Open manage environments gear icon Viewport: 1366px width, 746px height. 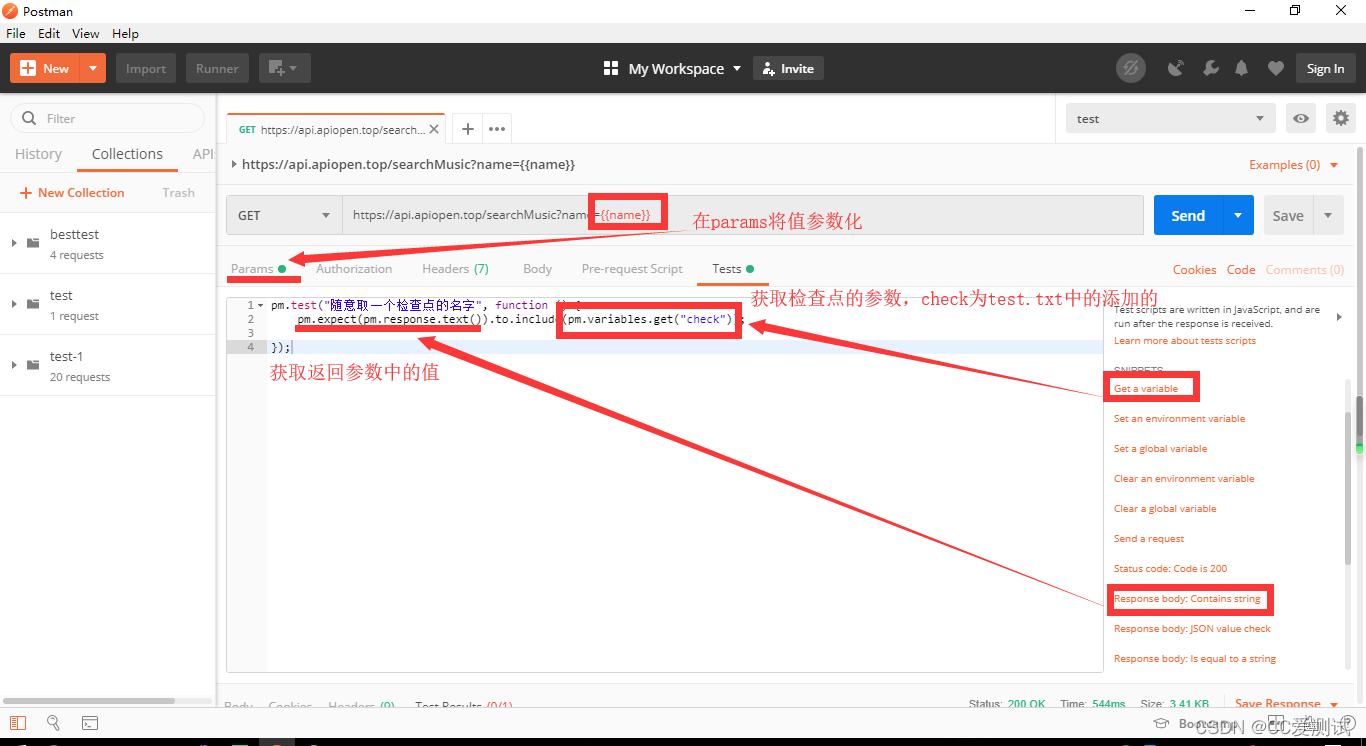click(1340, 118)
